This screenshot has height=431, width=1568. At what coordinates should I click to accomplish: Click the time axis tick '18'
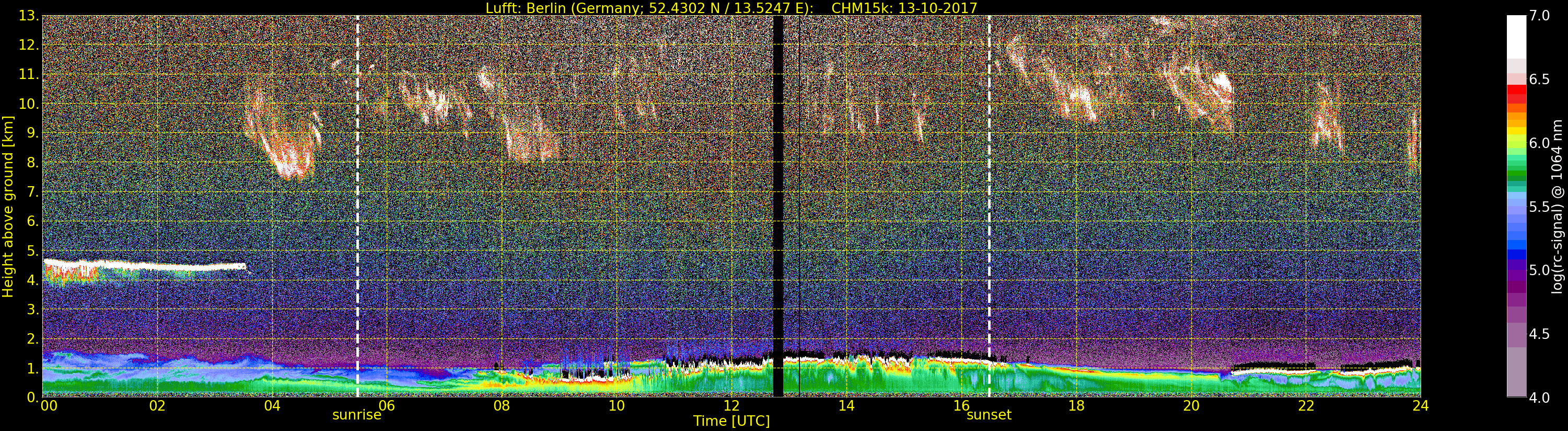pos(1076,405)
